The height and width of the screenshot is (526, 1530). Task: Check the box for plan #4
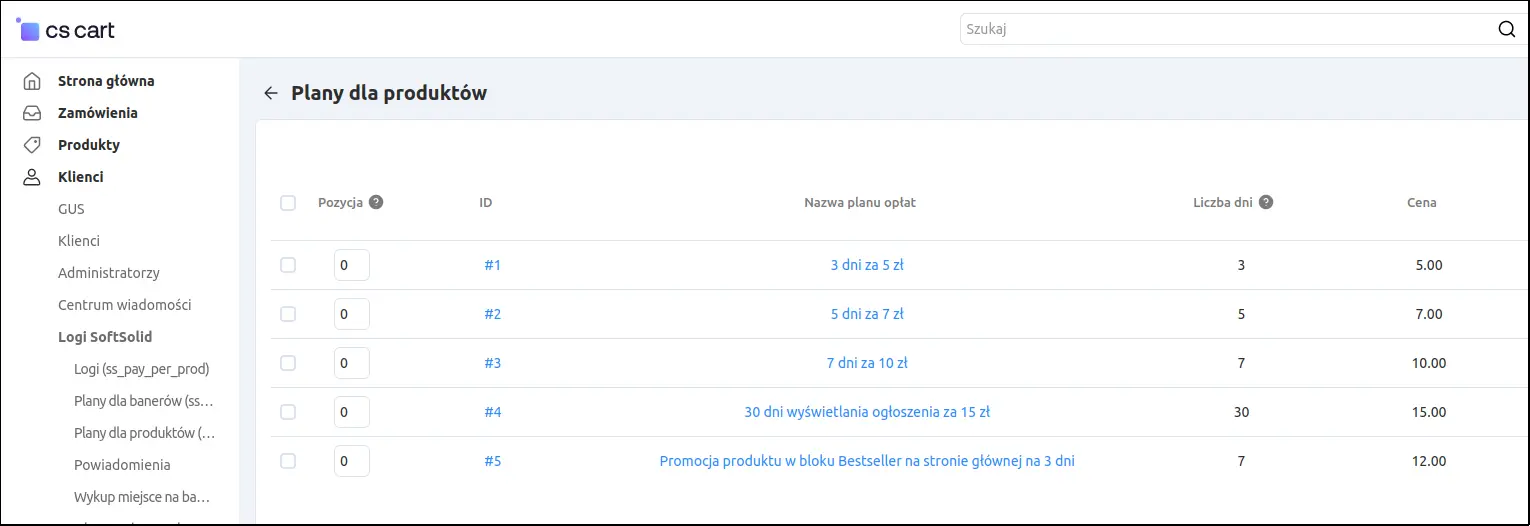coord(288,412)
